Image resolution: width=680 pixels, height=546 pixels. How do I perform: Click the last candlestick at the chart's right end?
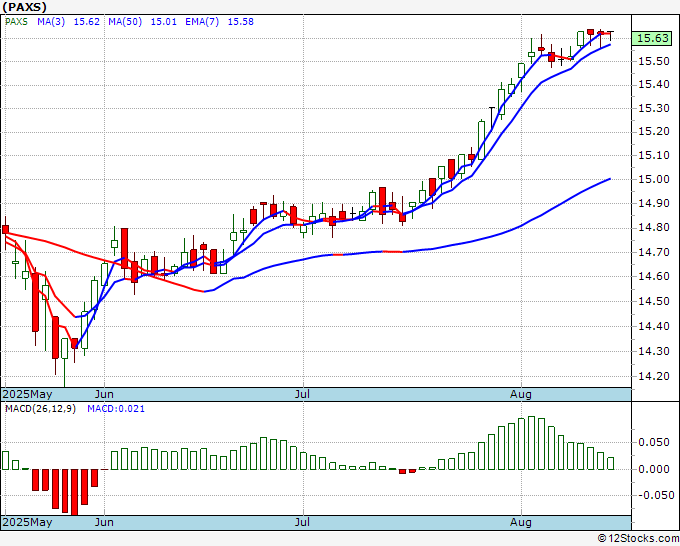pyautogui.click(x=611, y=35)
